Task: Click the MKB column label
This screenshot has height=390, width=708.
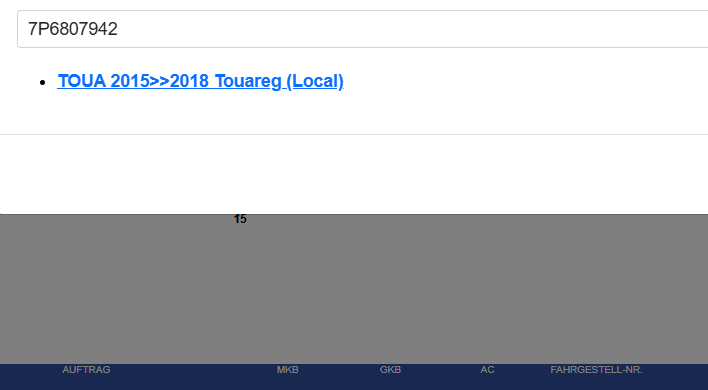Action: pyautogui.click(x=288, y=370)
